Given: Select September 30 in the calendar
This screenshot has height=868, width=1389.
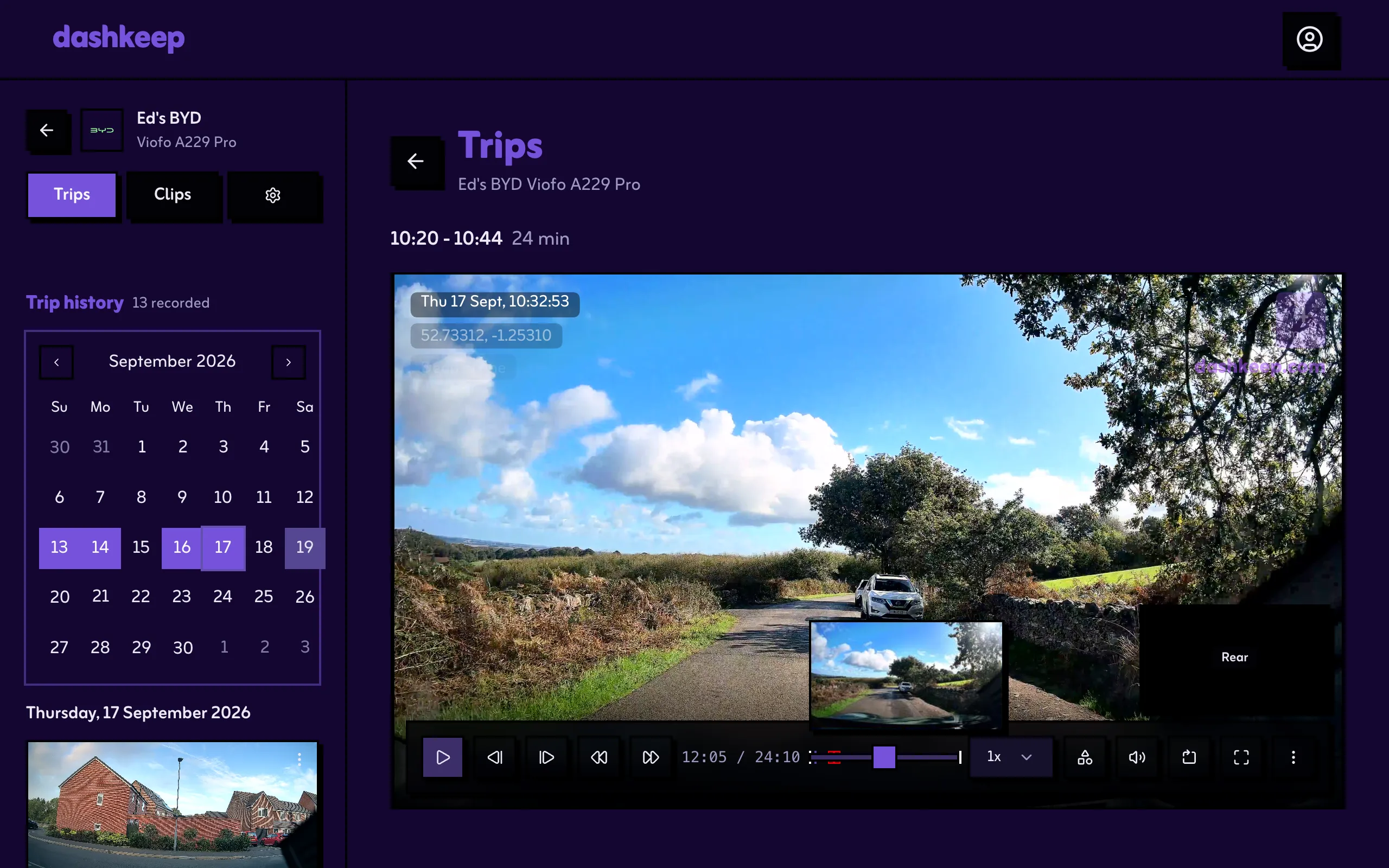Looking at the screenshot, I should [183, 648].
